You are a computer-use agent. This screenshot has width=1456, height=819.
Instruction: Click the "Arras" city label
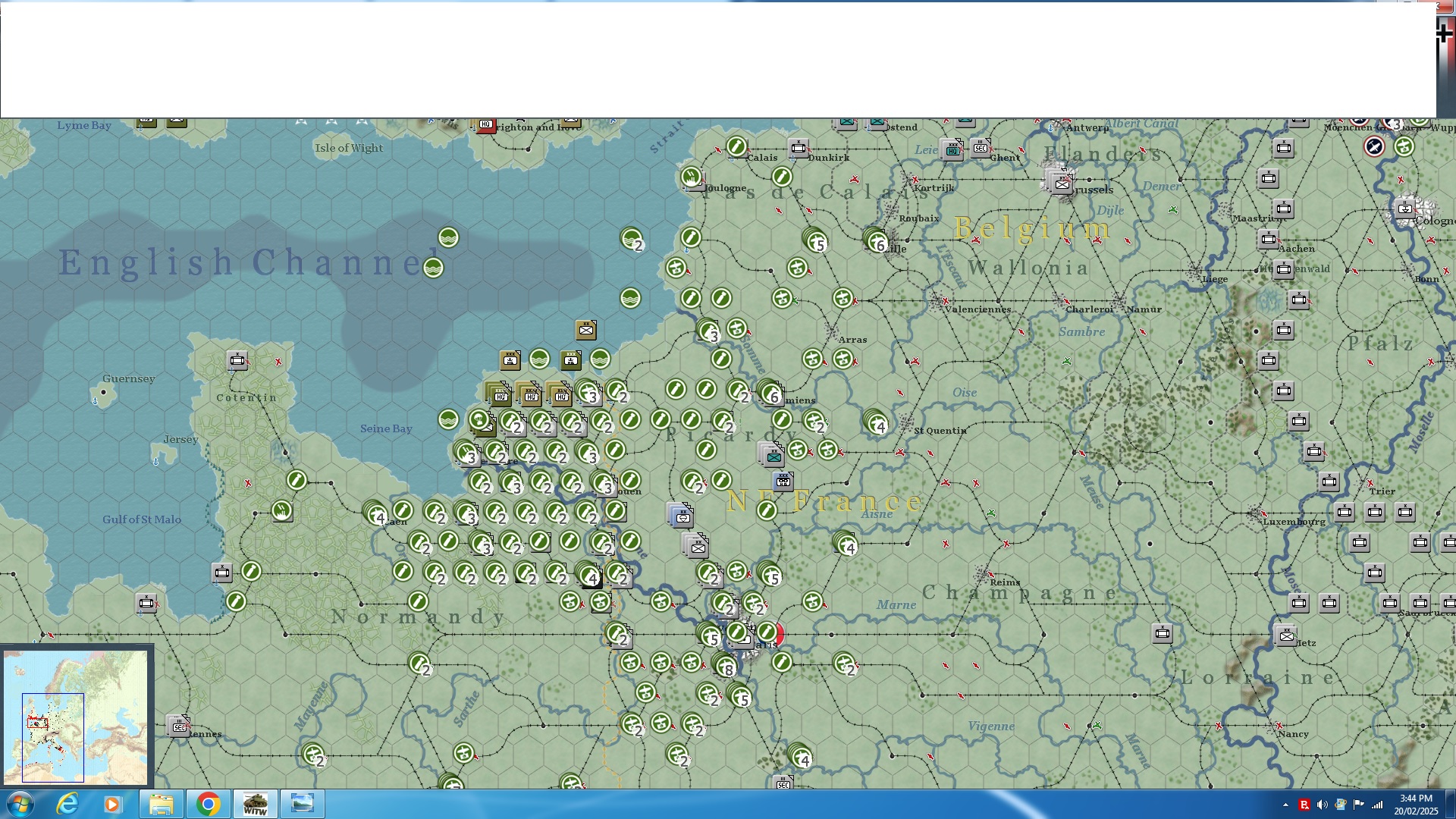click(852, 340)
